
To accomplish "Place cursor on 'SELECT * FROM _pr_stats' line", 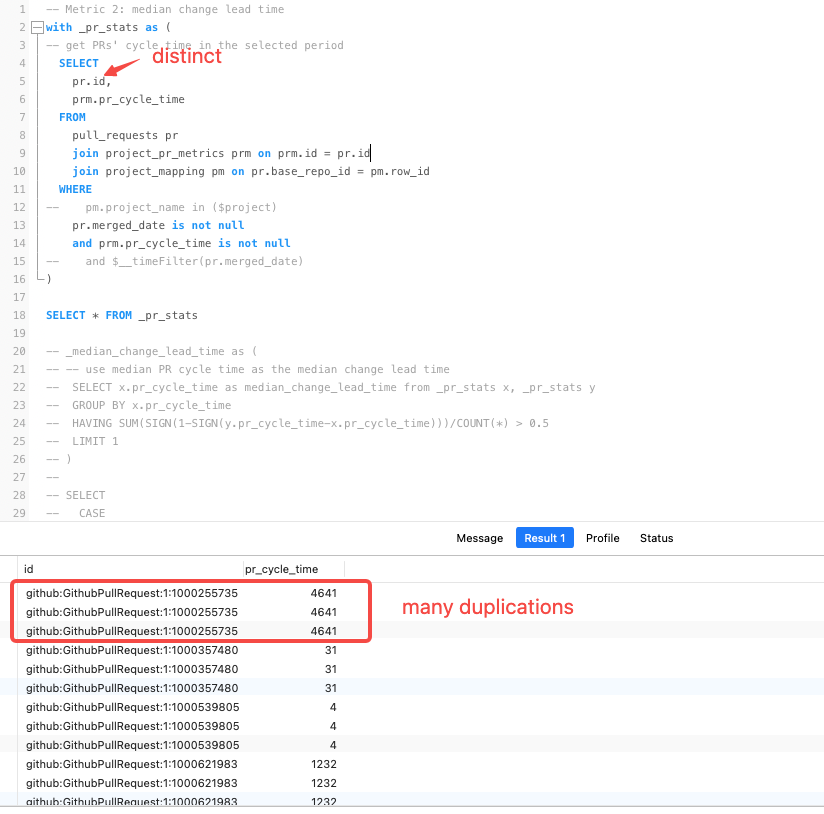I will [x=122, y=315].
